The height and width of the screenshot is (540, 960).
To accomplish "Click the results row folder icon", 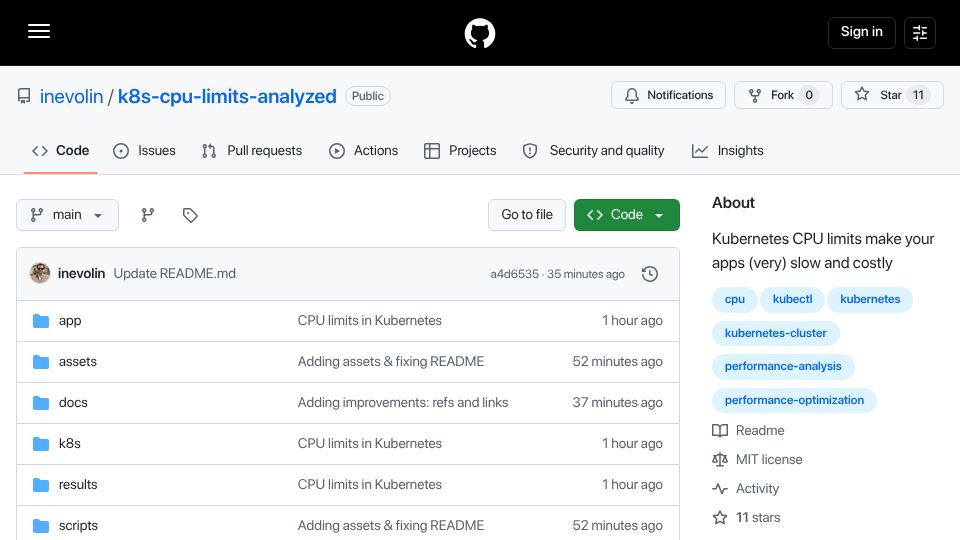I will point(41,485).
